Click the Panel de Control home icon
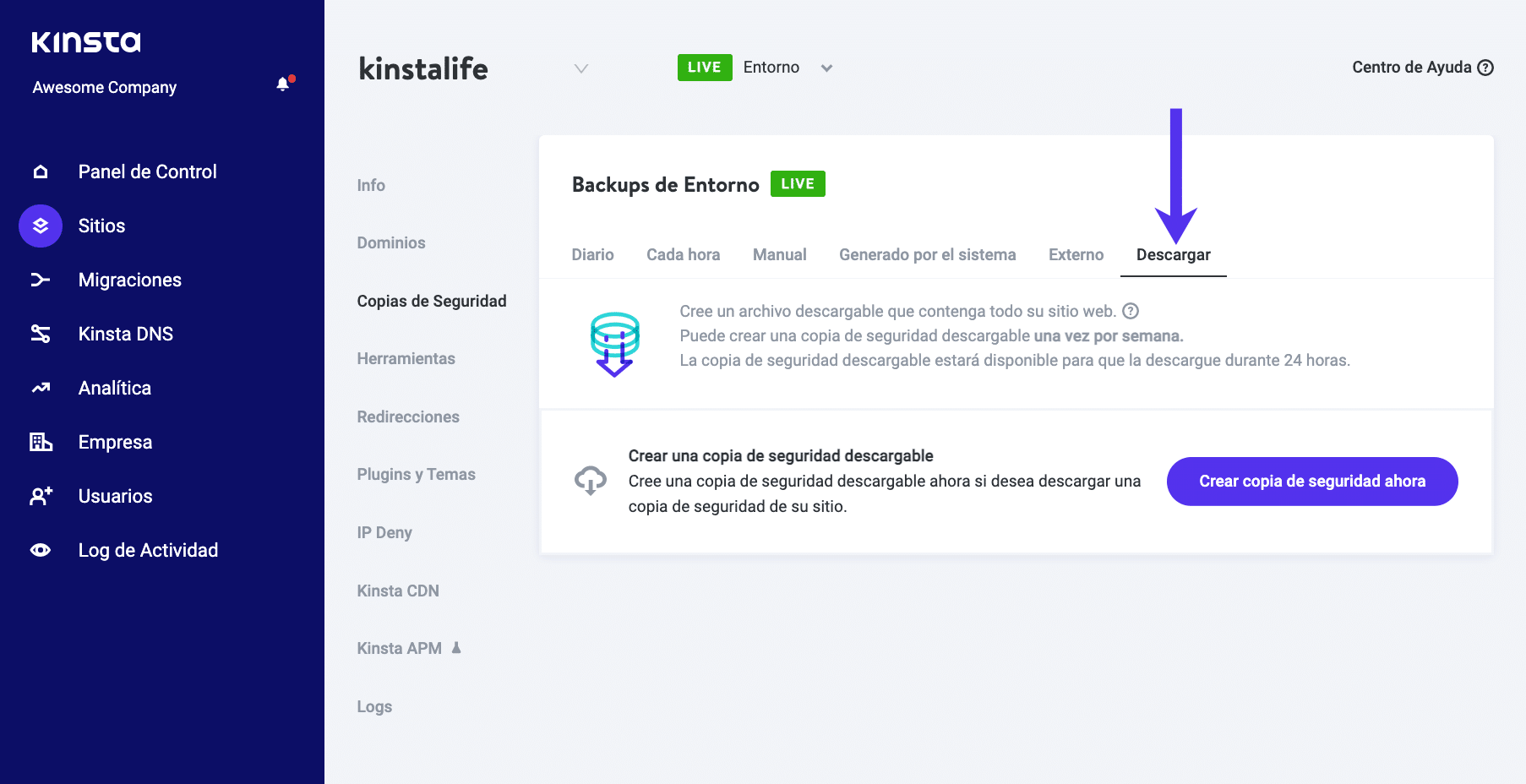Viewport: 1526px width, 784px height. [x=41, y=172]
